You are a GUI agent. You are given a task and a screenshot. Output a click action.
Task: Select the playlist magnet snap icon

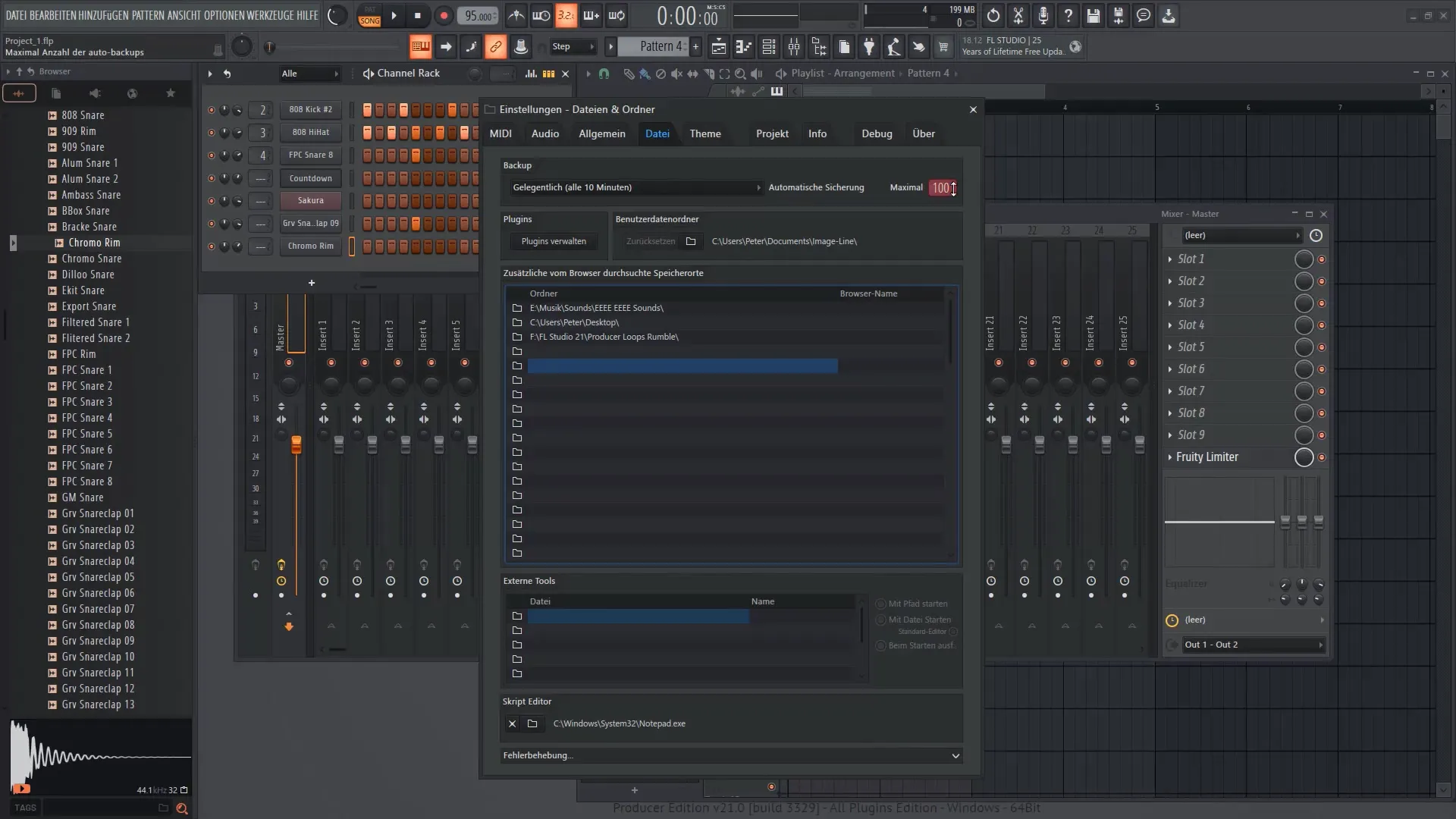(x=604, y=74)
